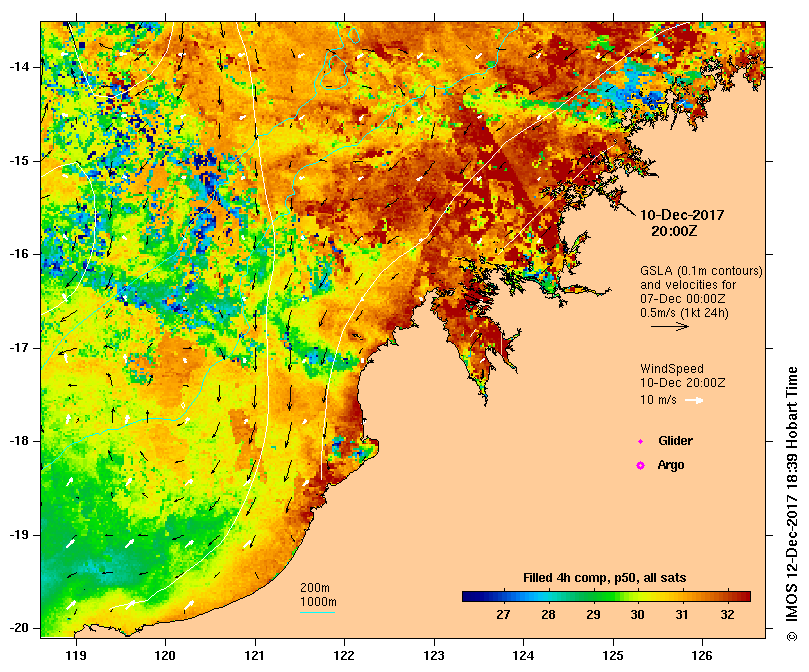Click the magenta Argo circle marker
The width and height of the screenshot is (809, 672).
click(640, 466)
